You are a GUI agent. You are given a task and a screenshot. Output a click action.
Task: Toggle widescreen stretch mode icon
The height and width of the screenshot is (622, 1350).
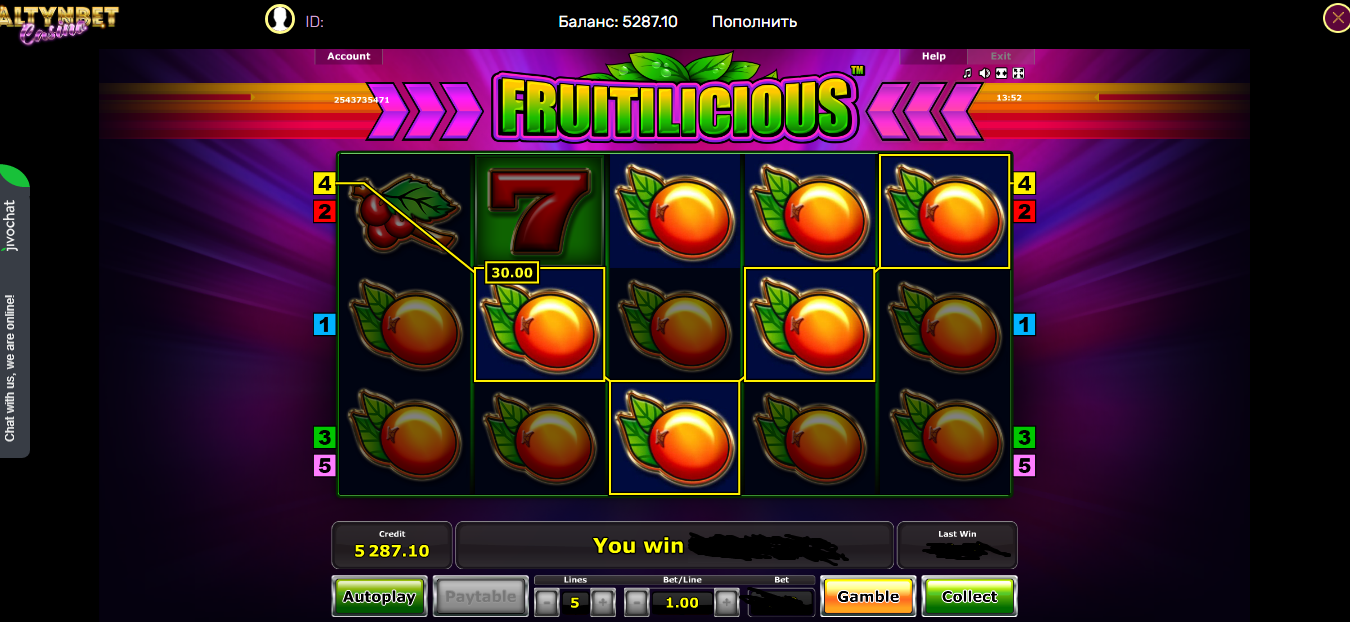point(1001,73)
